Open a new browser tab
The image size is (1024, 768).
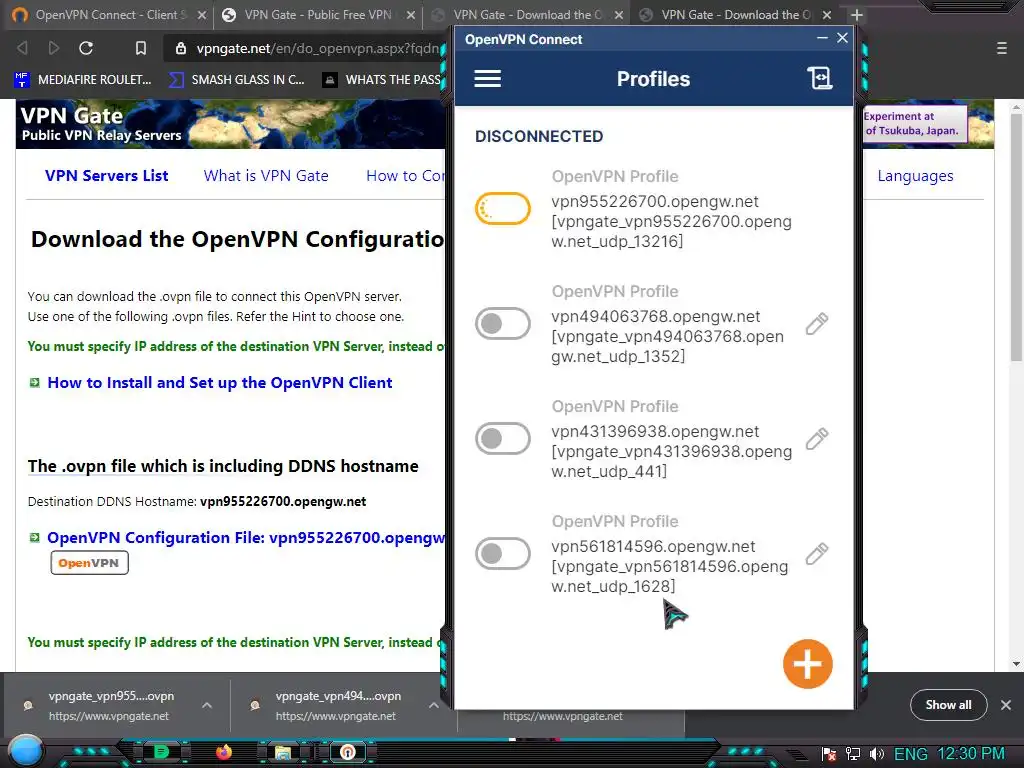pyautogui.click(x=857, y=15)
